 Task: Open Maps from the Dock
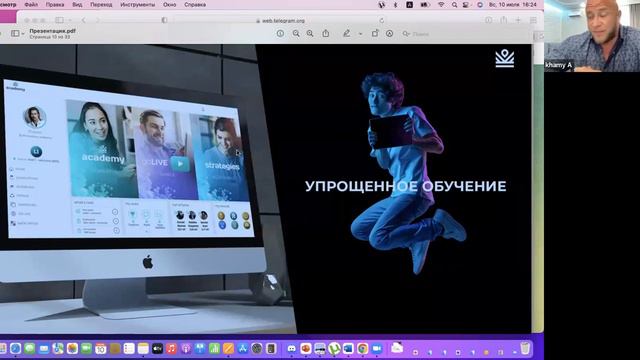pyautogui.click(x=58, y=349)
